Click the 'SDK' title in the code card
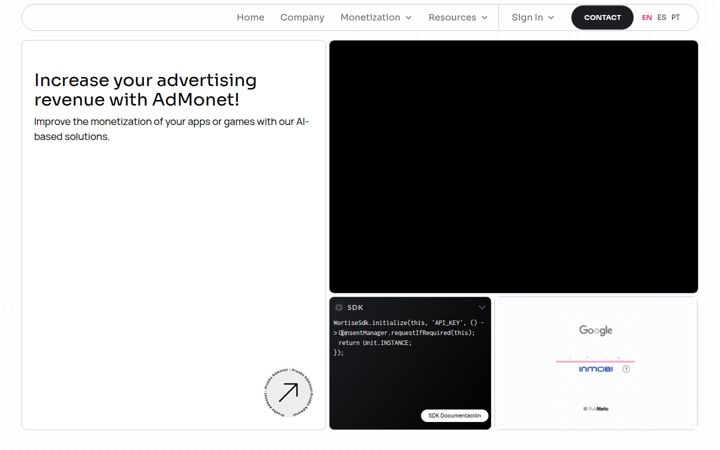This screenshot has height=450, width=720. click(x=355, y=308)
